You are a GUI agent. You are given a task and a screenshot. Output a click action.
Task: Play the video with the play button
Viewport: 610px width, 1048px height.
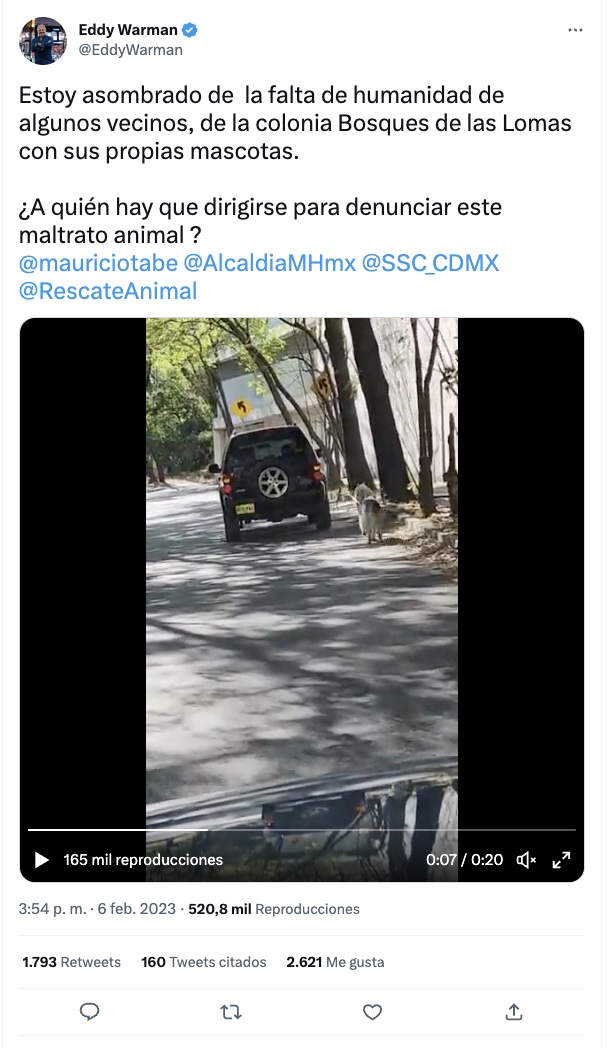(41, 860)
